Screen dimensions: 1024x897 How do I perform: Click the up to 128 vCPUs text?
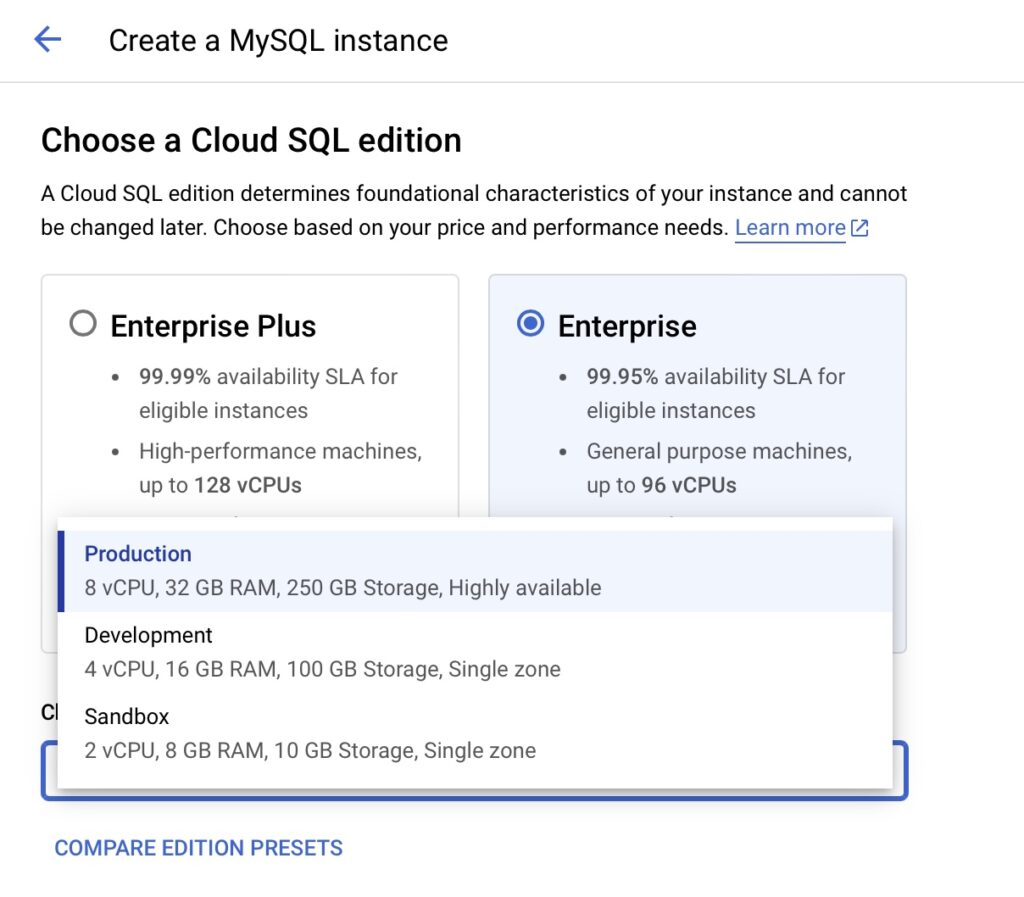[220, 486]
